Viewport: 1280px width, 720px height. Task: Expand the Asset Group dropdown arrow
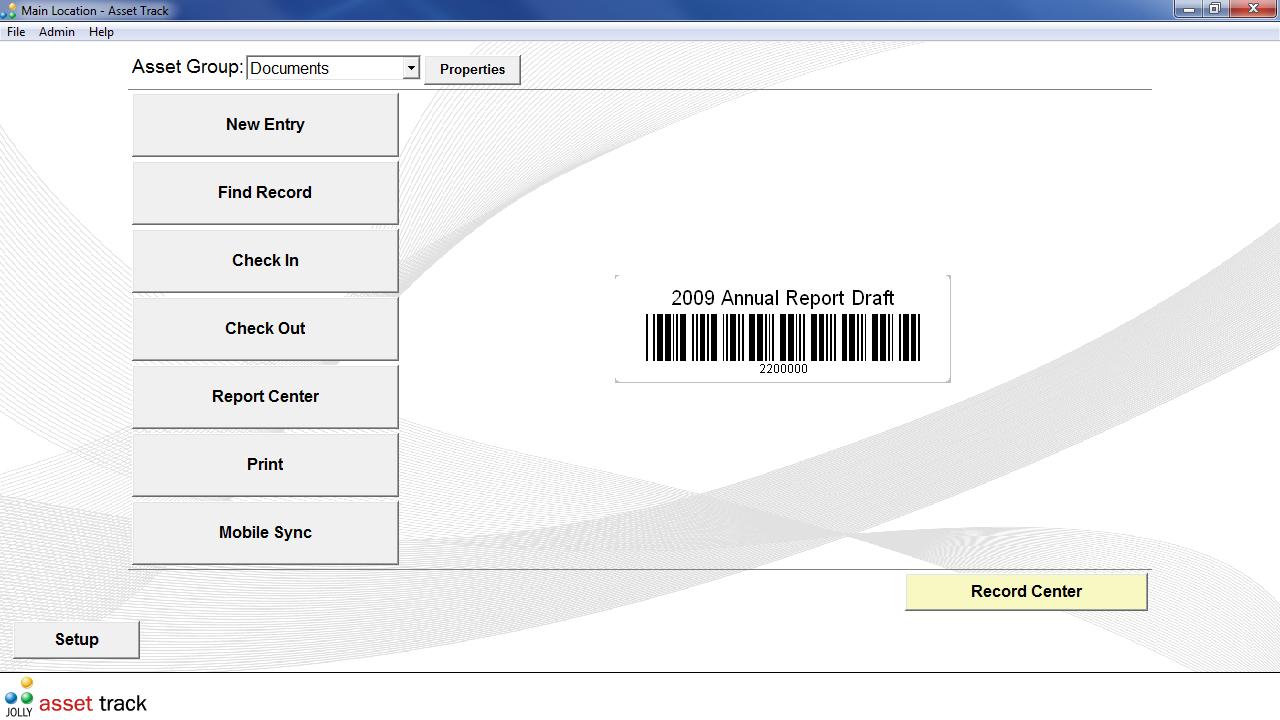[410, 68]
